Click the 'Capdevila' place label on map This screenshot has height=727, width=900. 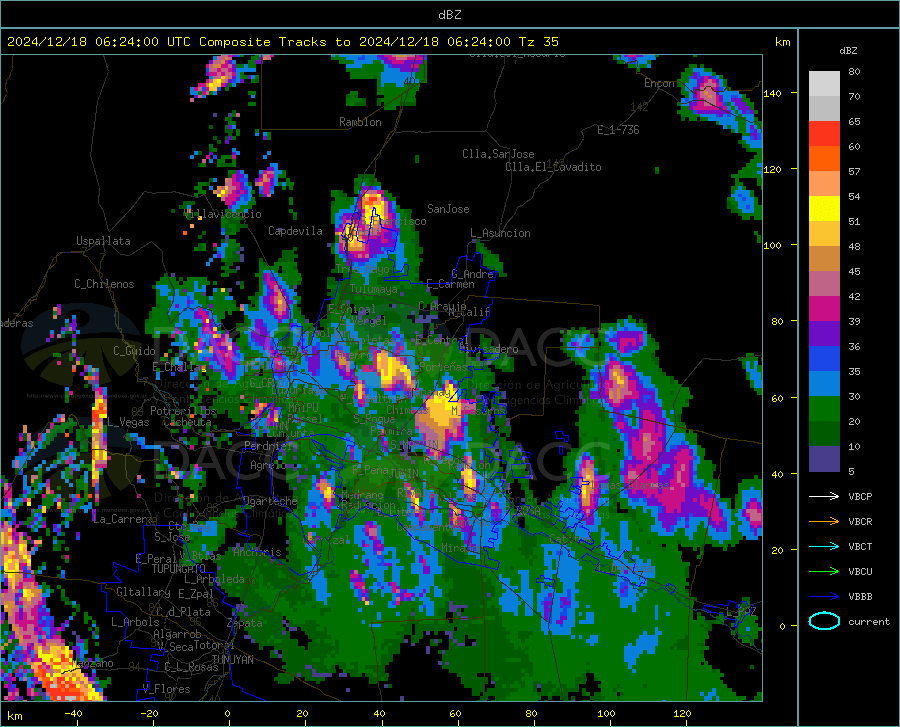coord(295,231)
